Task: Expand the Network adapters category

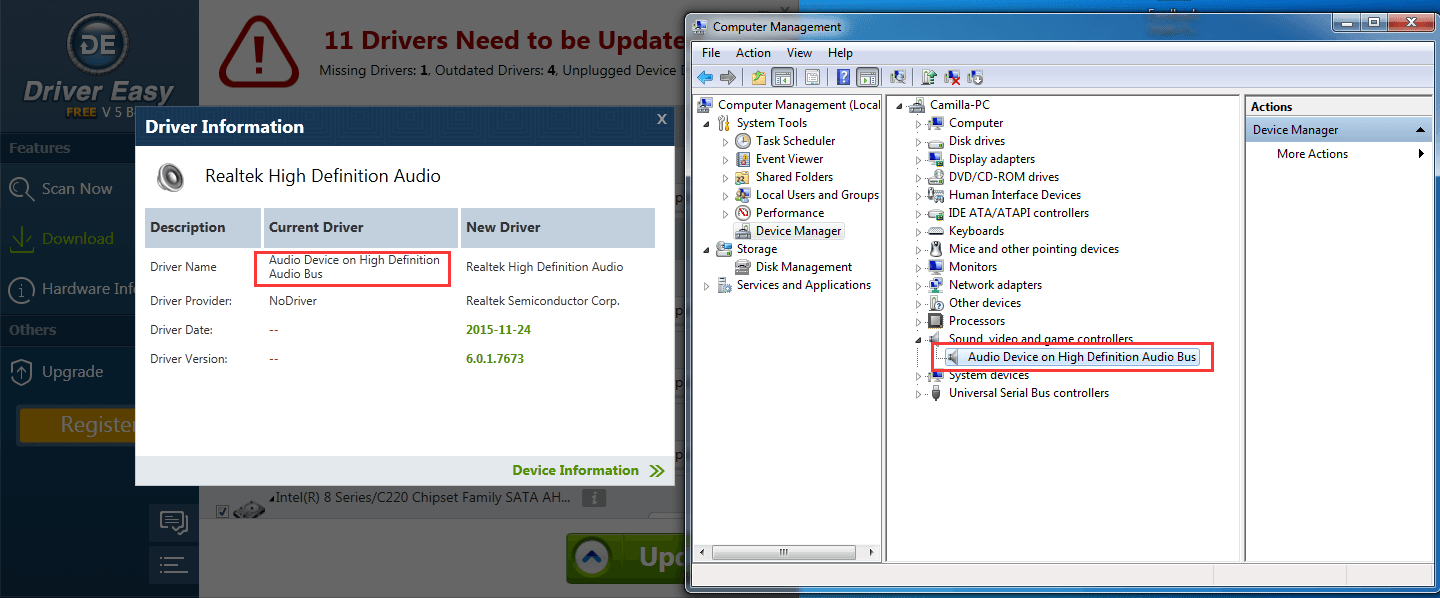Action: coord(919,285)
